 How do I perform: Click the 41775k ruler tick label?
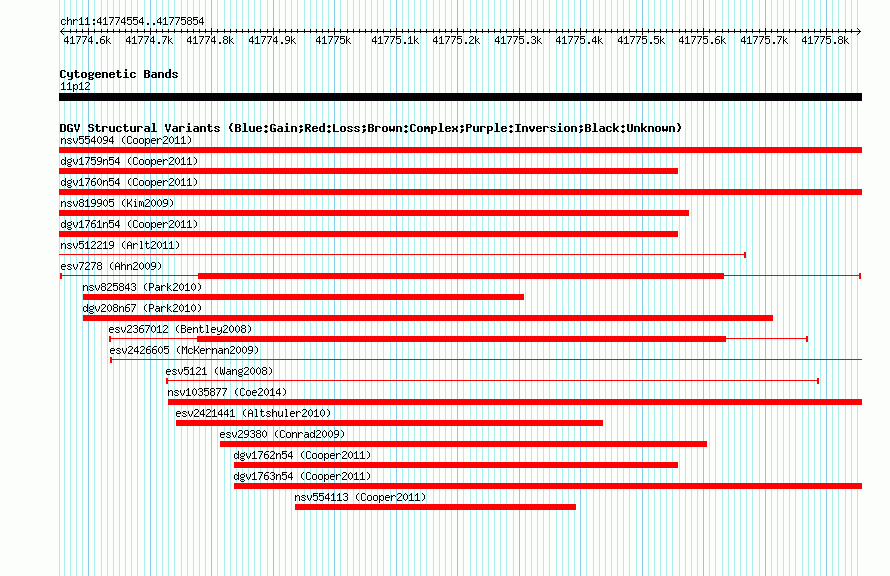(334, 40)
